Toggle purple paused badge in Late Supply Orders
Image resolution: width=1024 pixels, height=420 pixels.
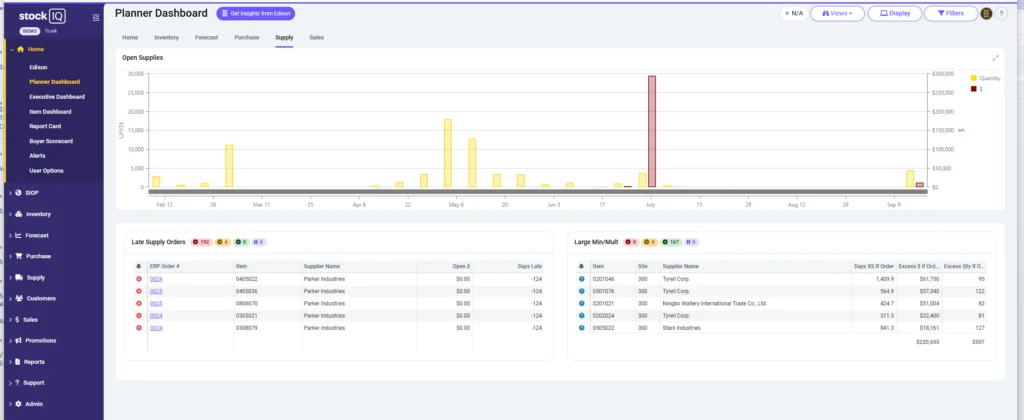259,242
